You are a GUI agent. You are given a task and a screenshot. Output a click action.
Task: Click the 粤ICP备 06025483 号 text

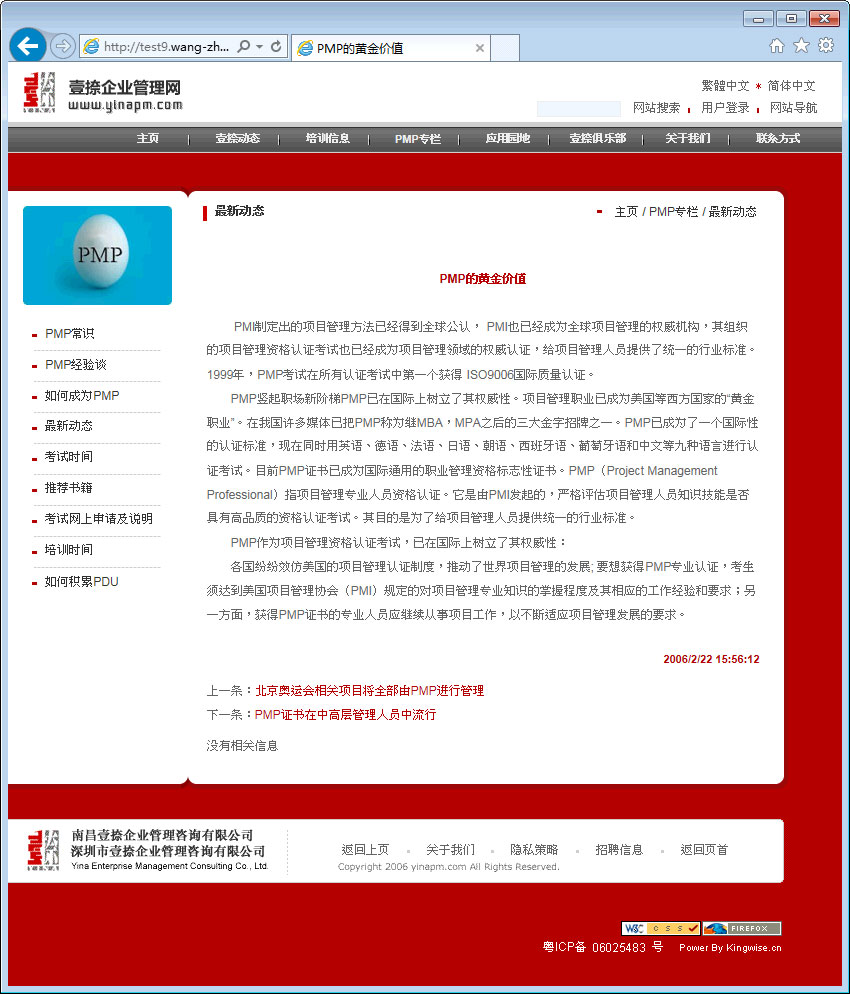(603, 947)
